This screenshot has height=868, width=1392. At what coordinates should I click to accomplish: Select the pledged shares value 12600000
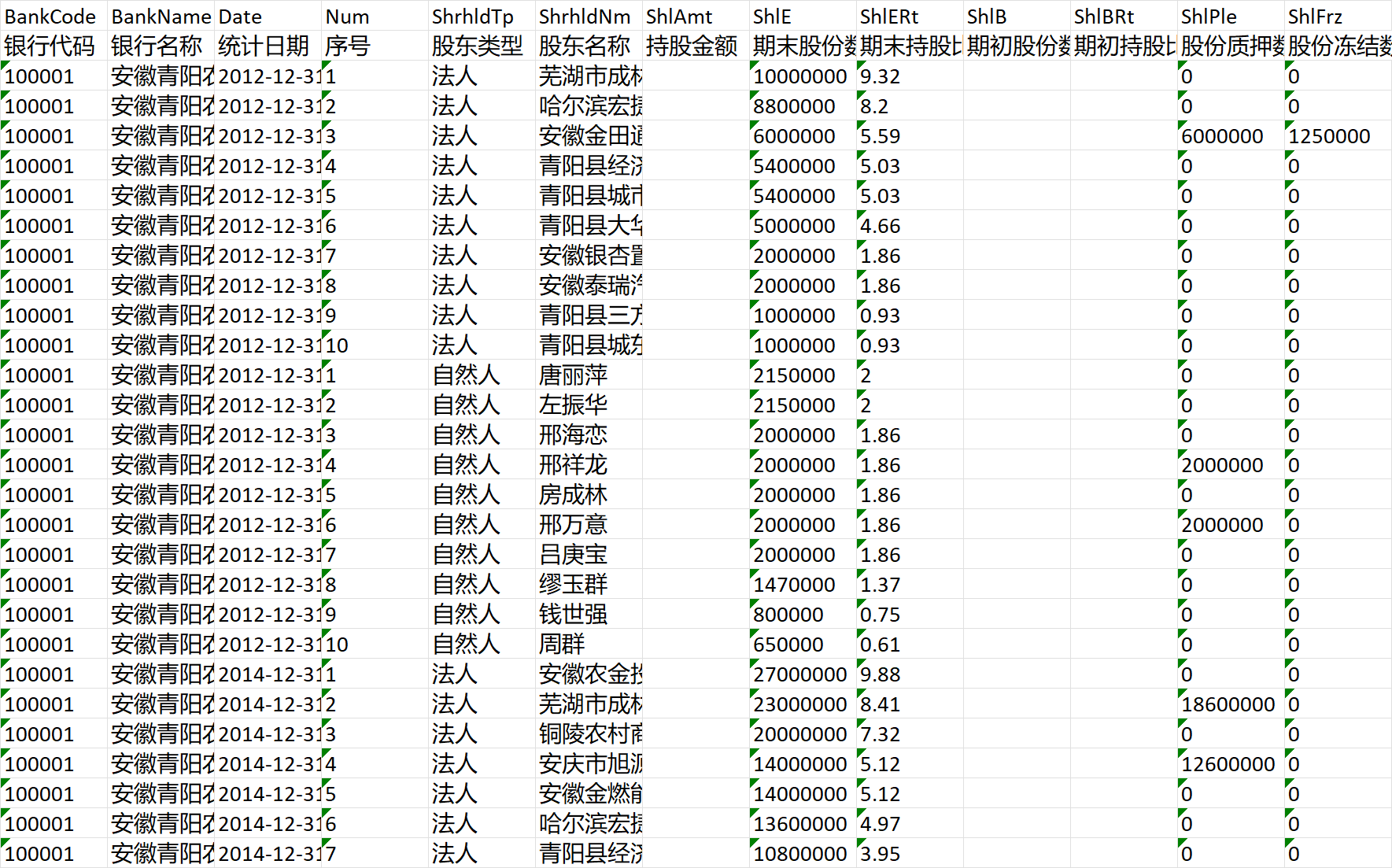1231,763
